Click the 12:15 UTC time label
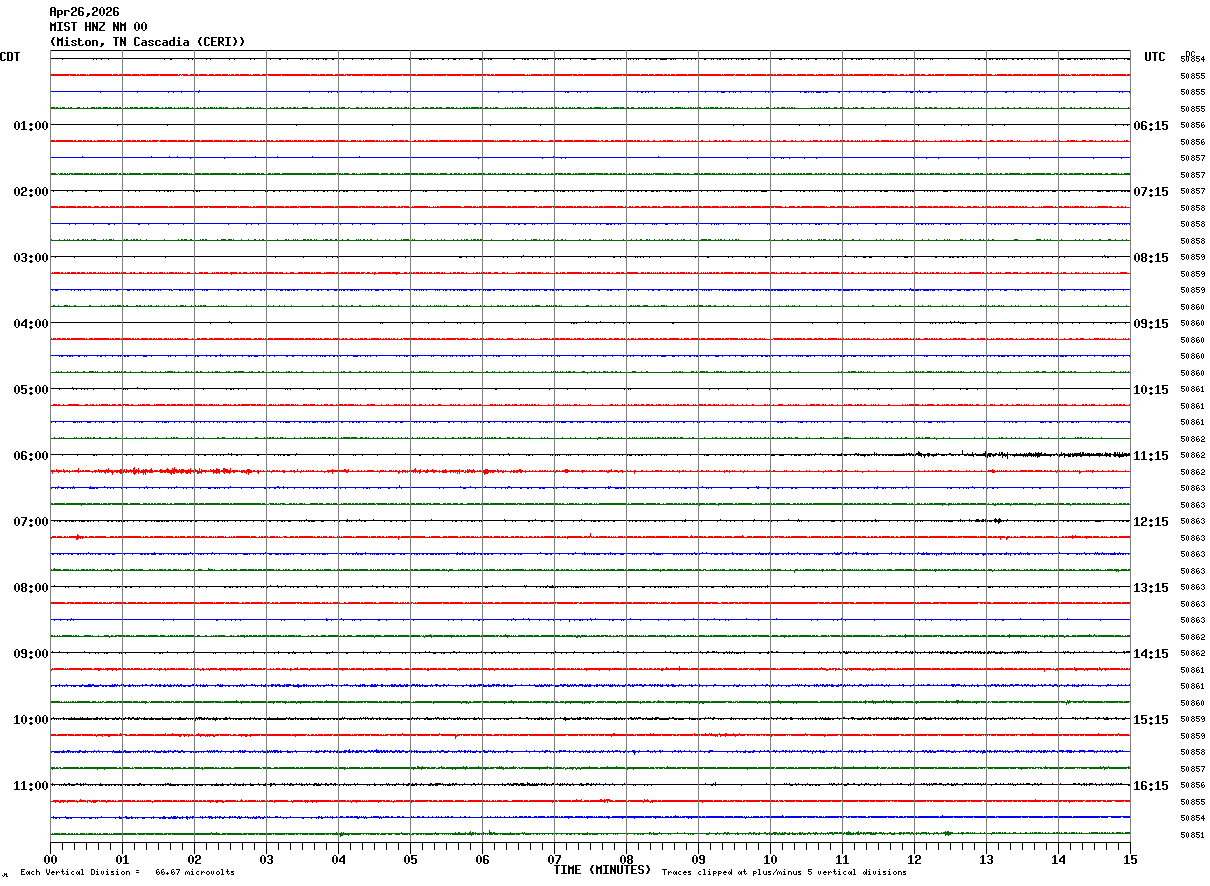The height and width of the screenshot is (886, 1210). click(1151, 522)
